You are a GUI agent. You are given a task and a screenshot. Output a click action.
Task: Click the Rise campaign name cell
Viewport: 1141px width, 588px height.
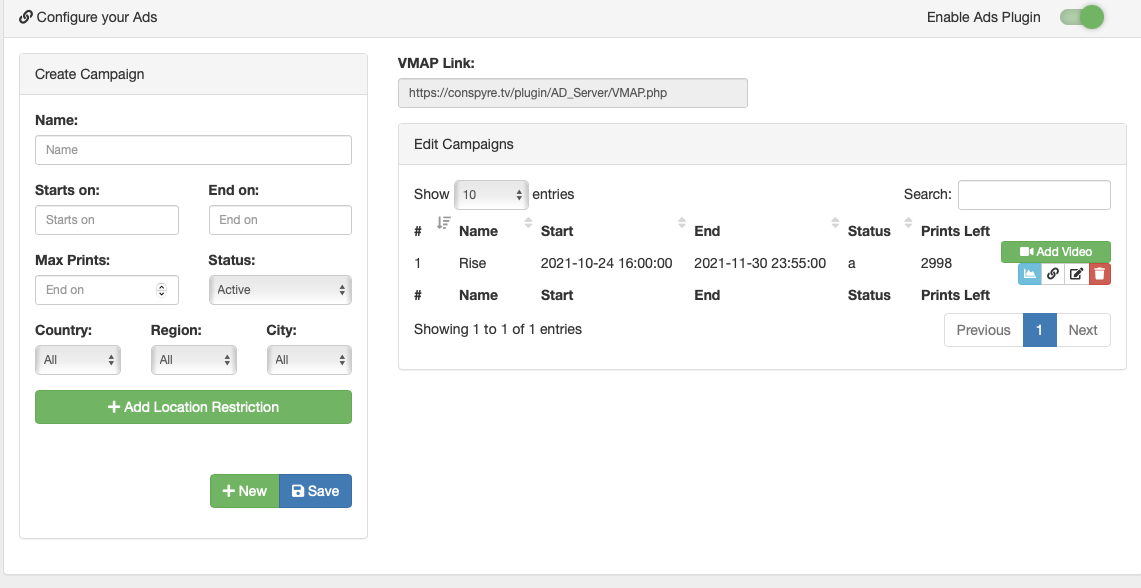(472, 263)
